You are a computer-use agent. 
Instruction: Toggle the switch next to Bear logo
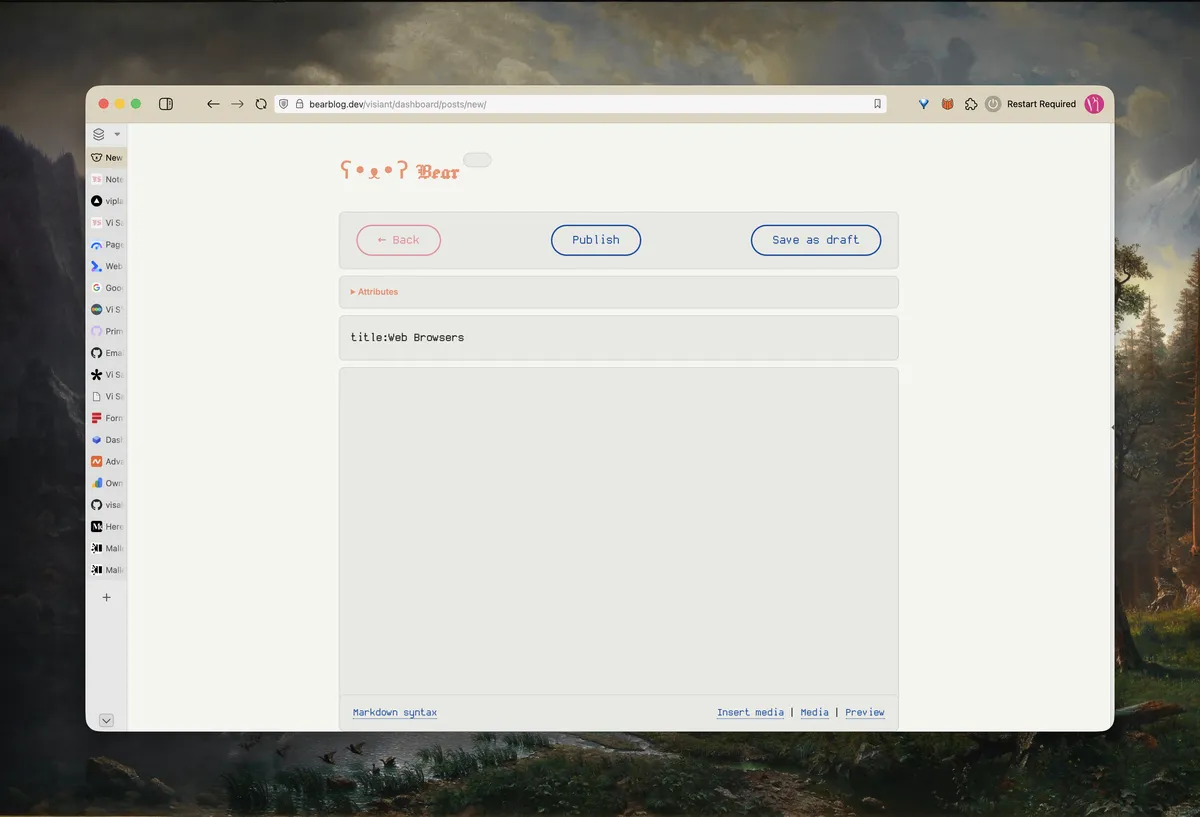click(x=477, y=160)
